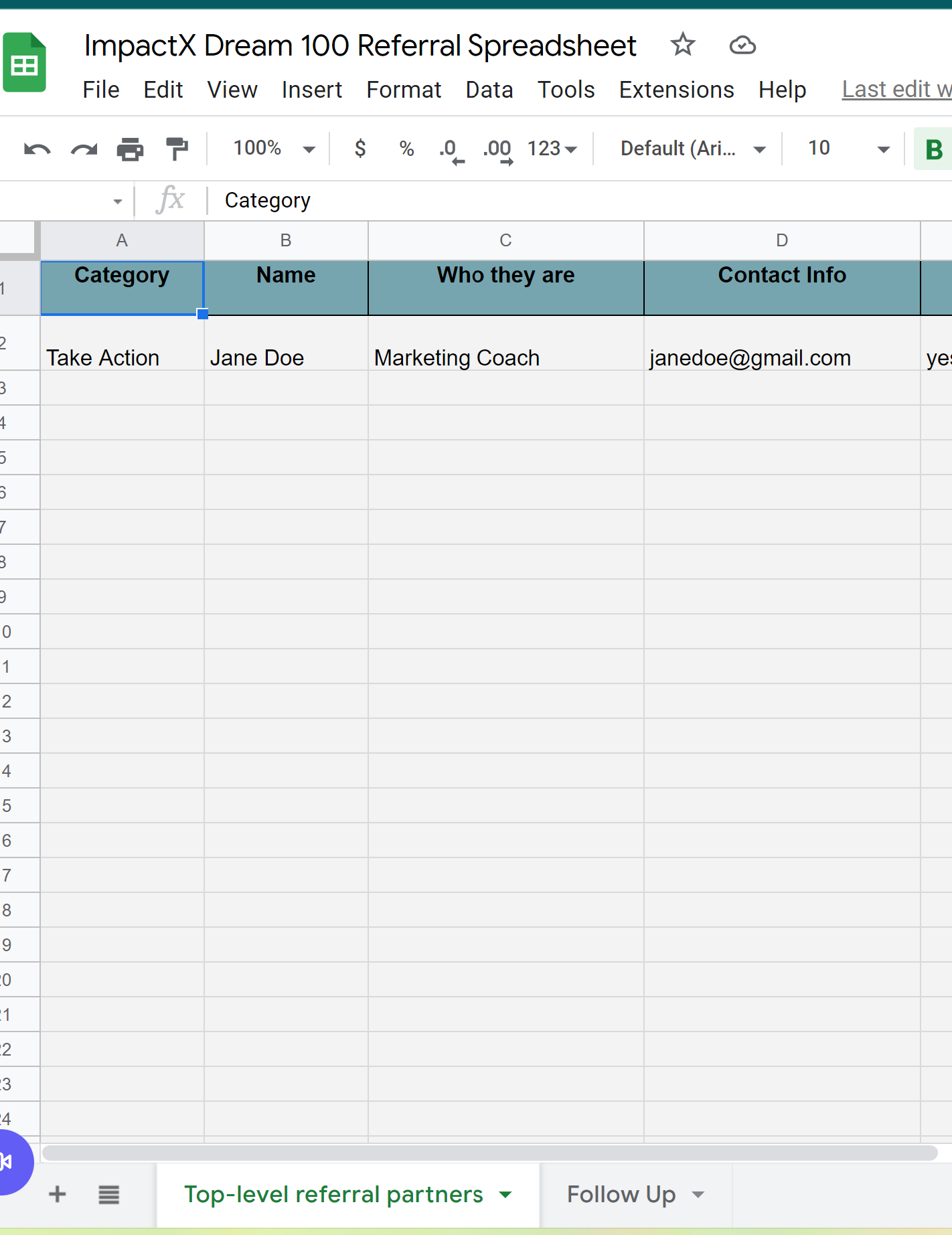952x1235 pixels.
Task: Select column C header
Action: [505, 240]
